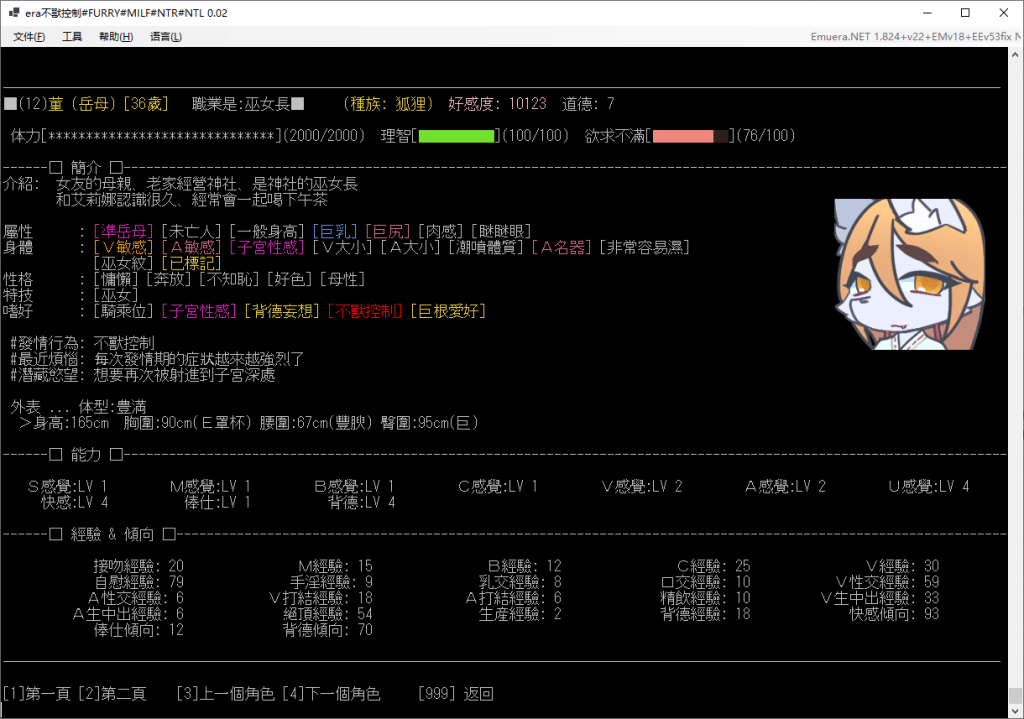This screenshot has width=1024, height=719.
Task: Click the [一般身高] attribute tag
Action: [x=267, y=231]
